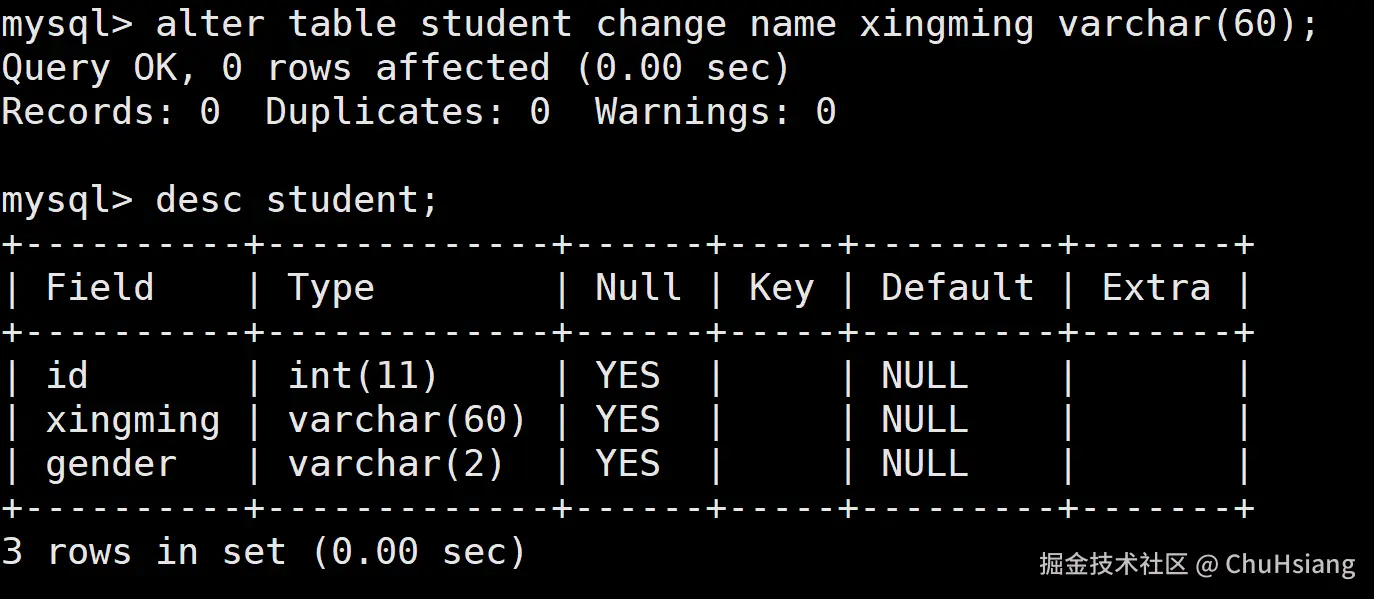Click the 'xingming' field cell in the table
This screenshot has height=599, width=1374.
pos(133,420)
